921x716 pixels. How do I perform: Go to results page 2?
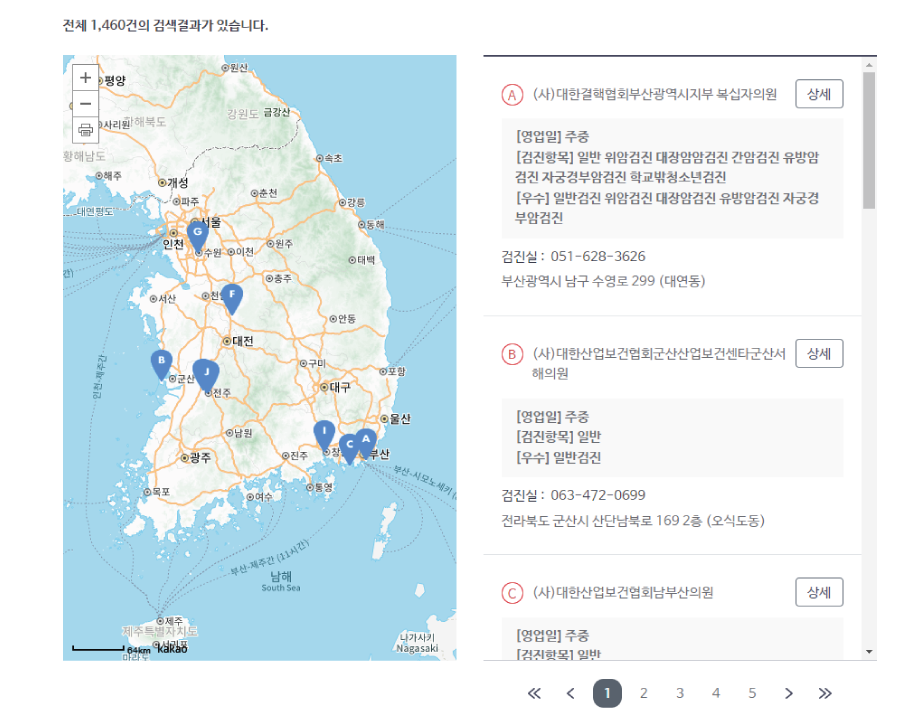[643, 692]
